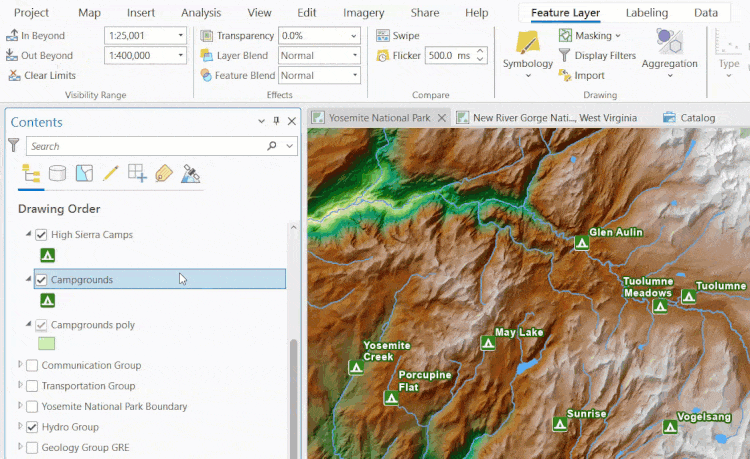The height and width of the screenshot is (459, 750).
Task: Uncheck the Campgrounds layer checkbox
Action: coord(41,280)
